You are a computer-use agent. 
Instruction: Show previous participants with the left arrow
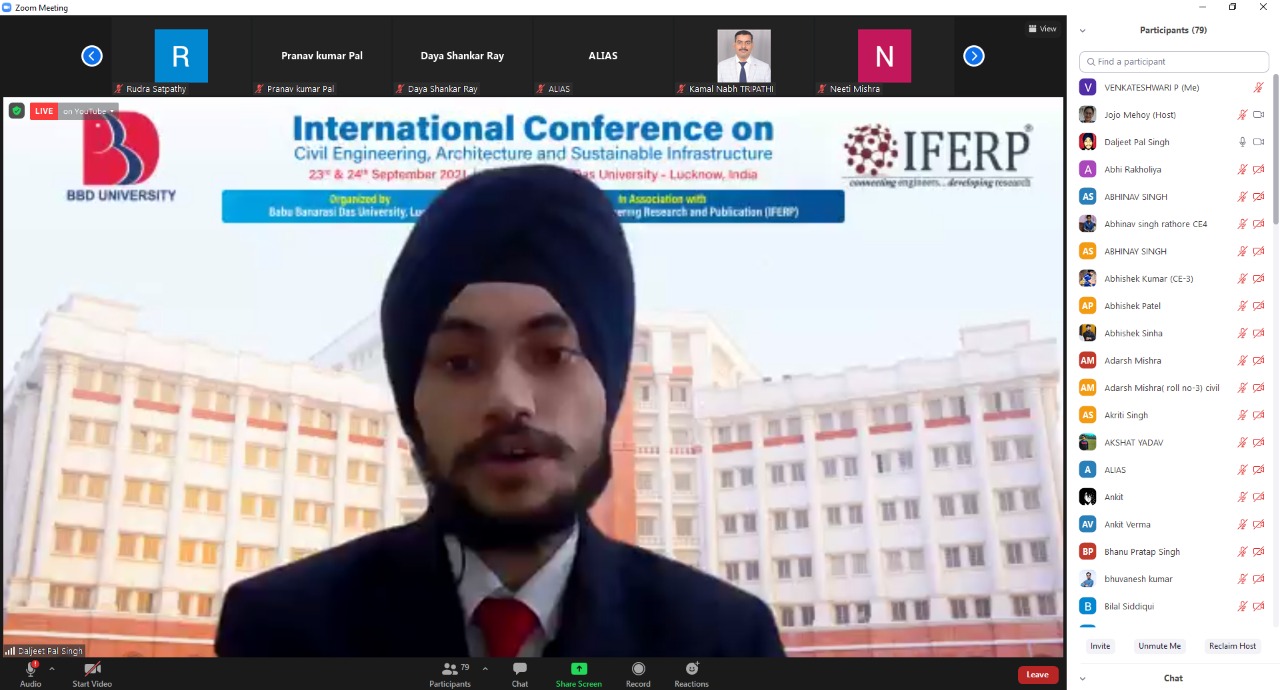[x=92, y=56]
